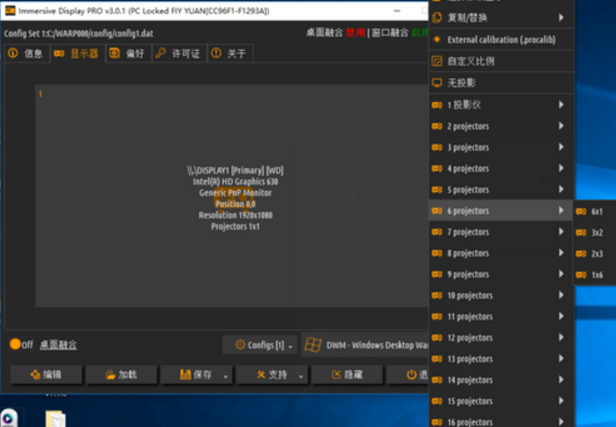Click the 无投影 monitor icon
This screenshot has height=427, width=616.
coord(437,82)
